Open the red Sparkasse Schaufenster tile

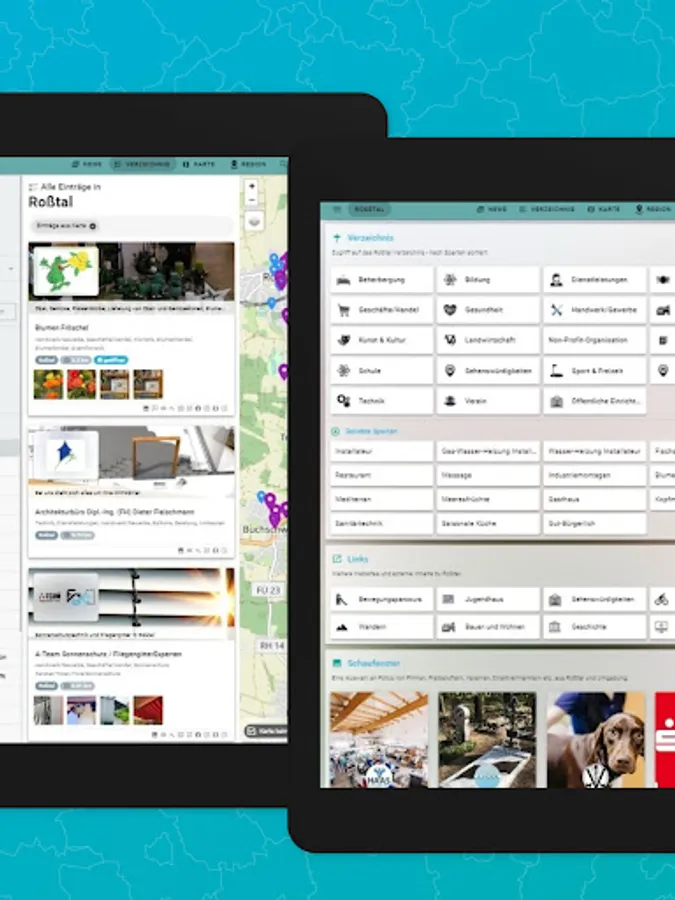point(665,739)
